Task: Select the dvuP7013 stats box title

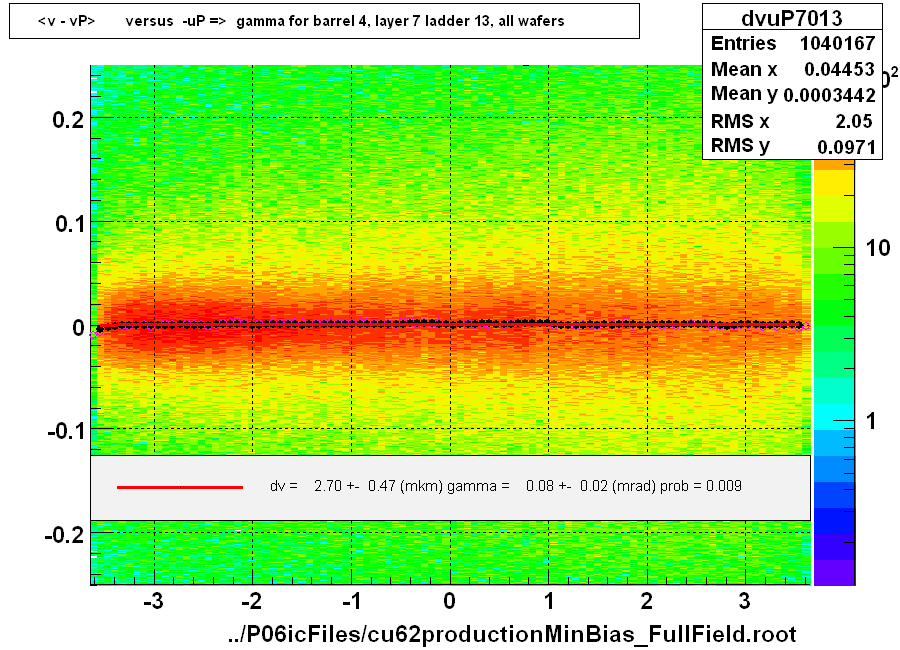Action: (x=792, y=18)
